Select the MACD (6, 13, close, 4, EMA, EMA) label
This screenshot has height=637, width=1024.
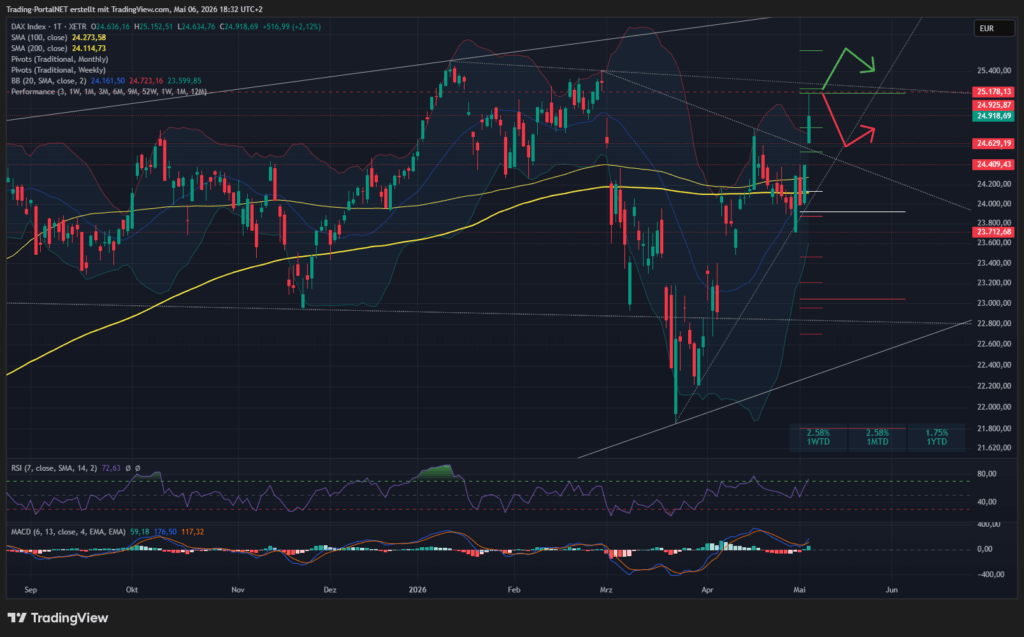68,532
